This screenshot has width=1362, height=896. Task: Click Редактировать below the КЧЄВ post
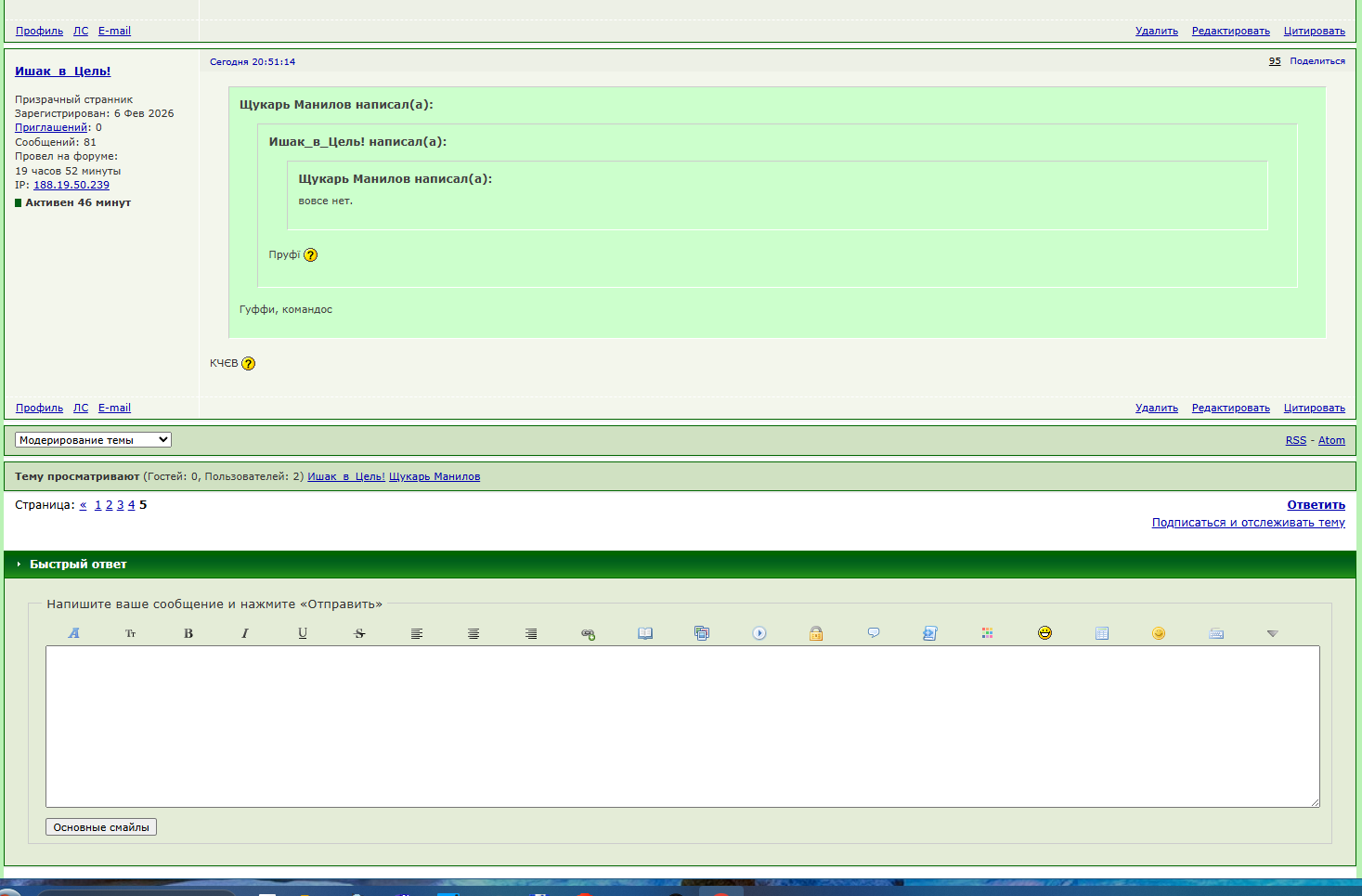pos(1230,408)
